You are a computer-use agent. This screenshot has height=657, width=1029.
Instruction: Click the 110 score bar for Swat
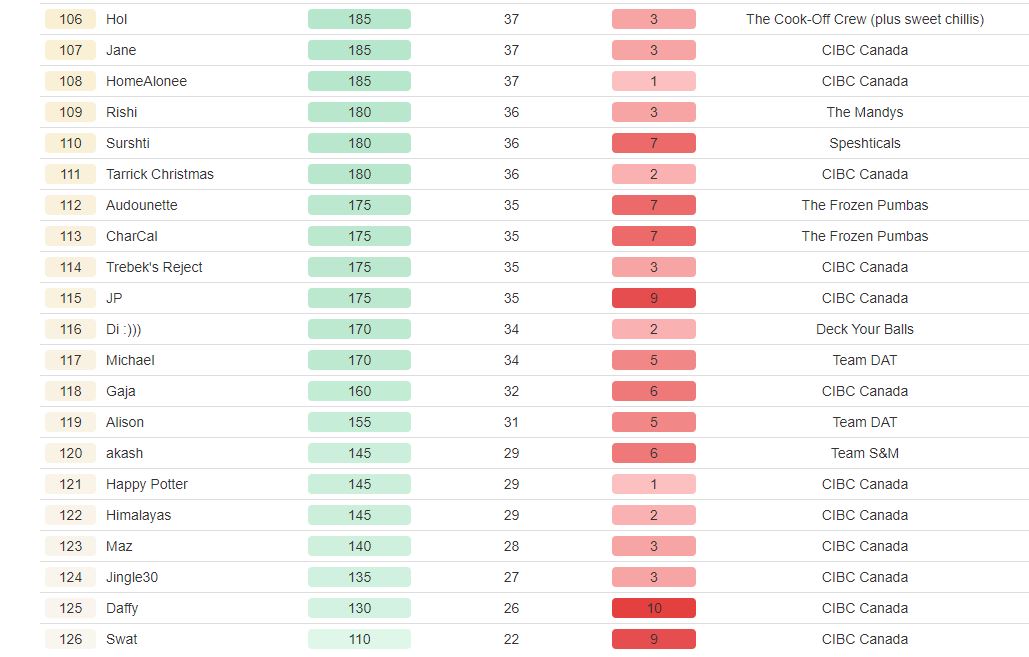(359, 639)
